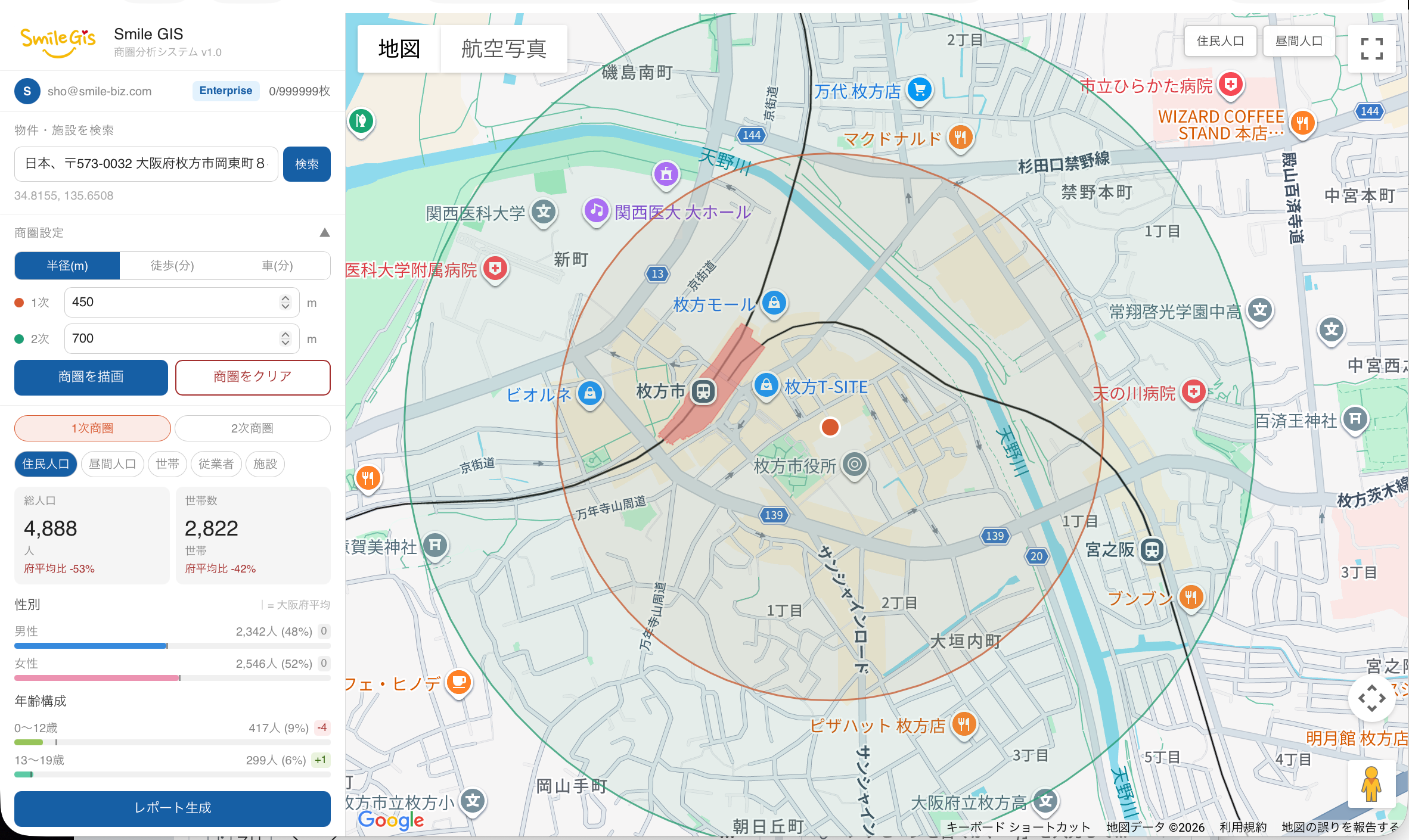Click the 検索 search button

pos(307,164)
